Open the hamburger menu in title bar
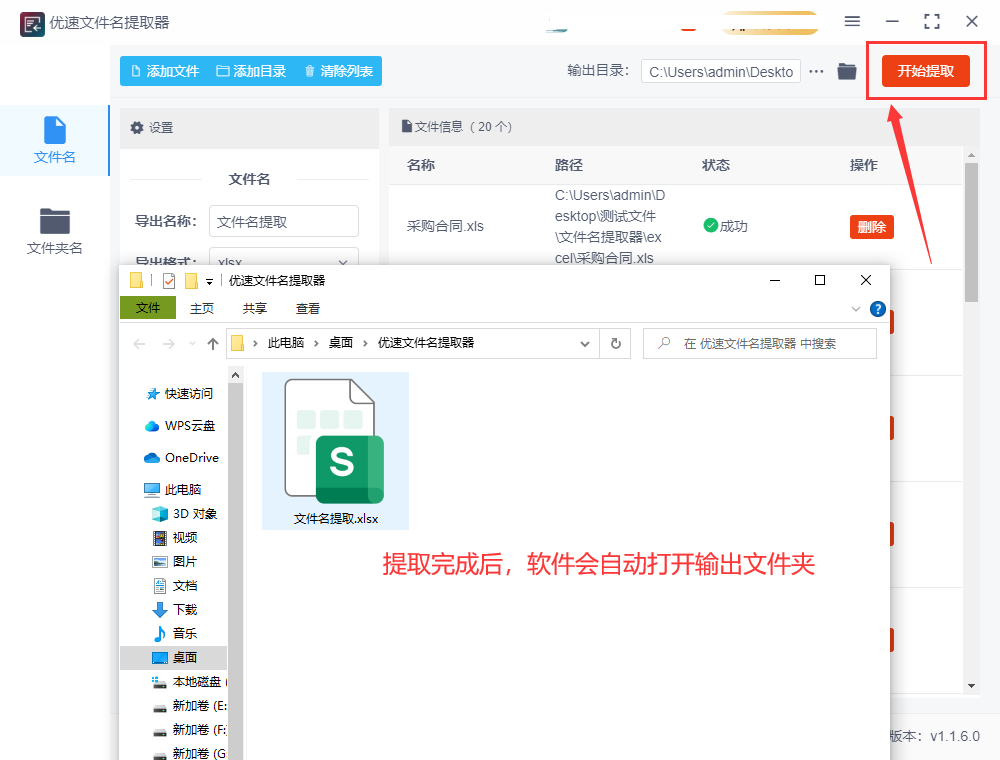1000x760 pixels. tap(852, 21)
